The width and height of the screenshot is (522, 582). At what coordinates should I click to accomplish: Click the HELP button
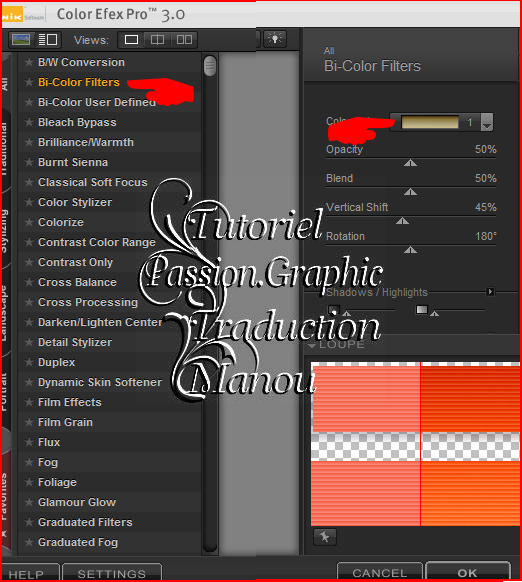[30, 573]
